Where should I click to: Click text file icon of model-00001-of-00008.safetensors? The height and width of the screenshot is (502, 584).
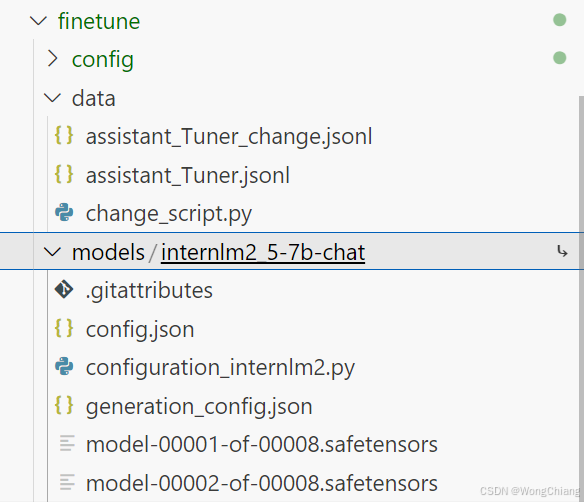pos(67,443)
